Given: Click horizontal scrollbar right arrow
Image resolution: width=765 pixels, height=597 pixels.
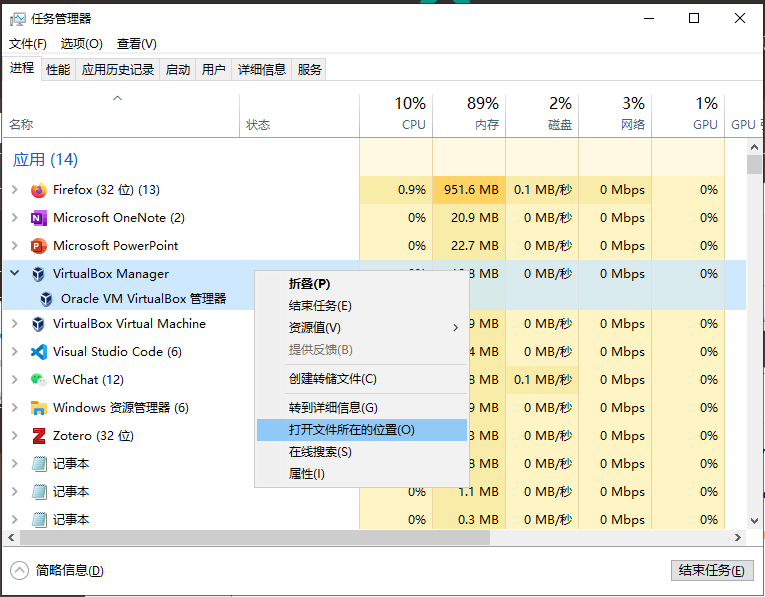Looking at the screenshot, I should coord(738,537).
